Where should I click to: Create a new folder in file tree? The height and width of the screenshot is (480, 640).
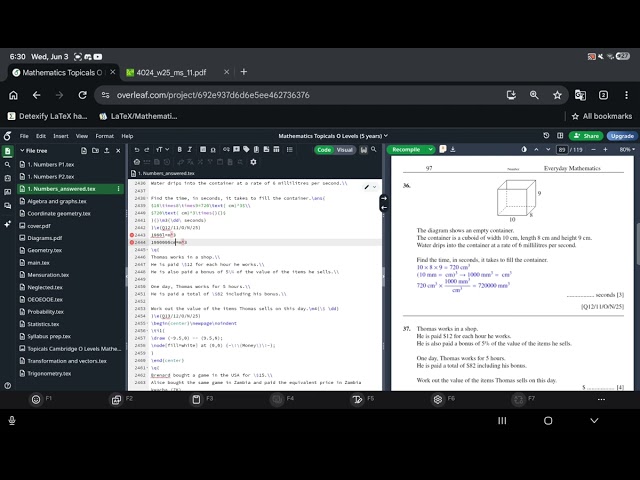click(x=95, y=151)
